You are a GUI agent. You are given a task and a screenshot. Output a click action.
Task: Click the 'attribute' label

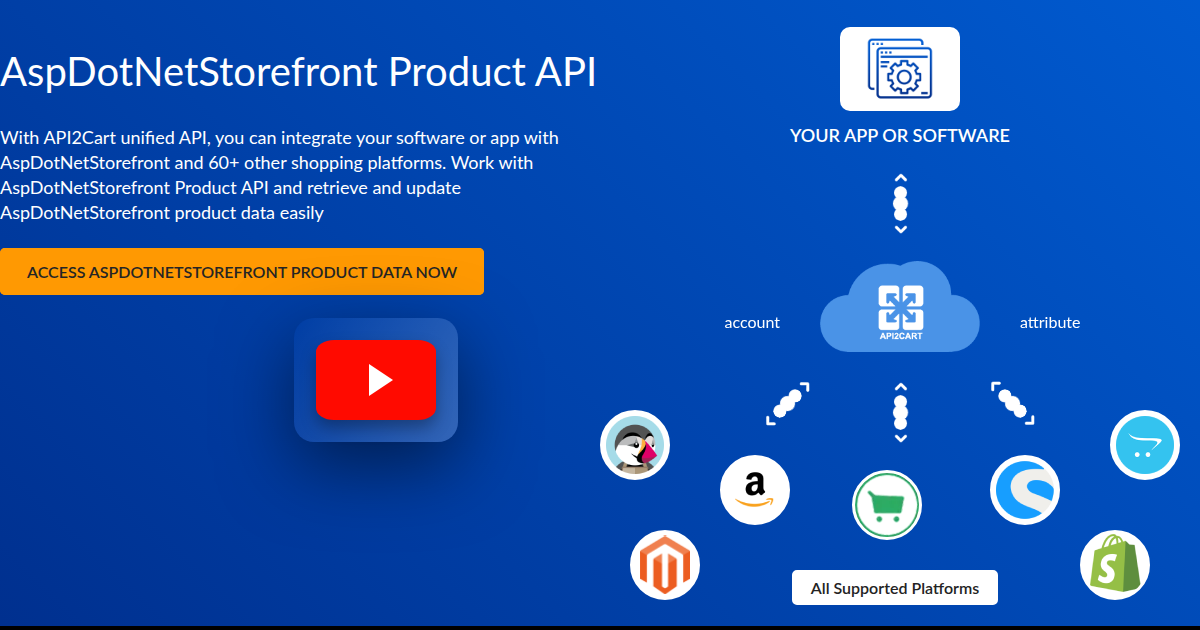(x=1050, y=322)
